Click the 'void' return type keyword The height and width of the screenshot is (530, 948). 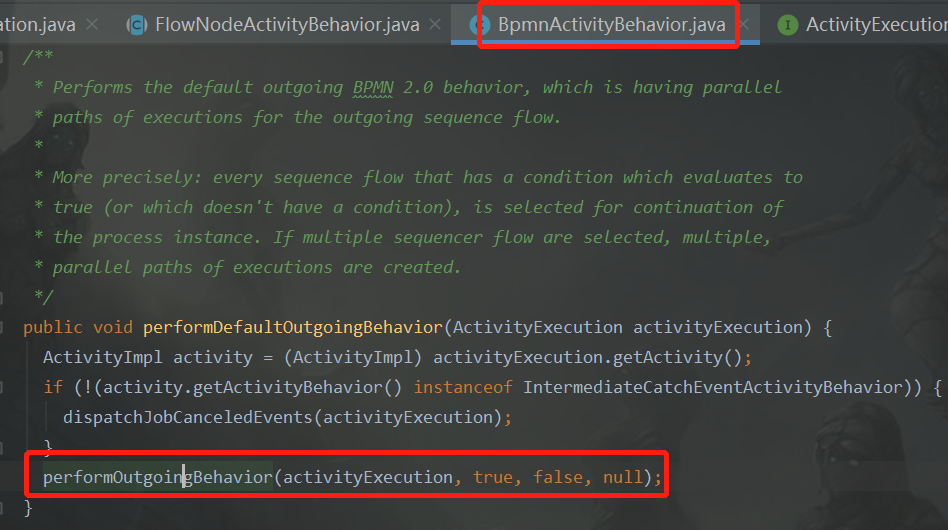click(x=112, y=328)
